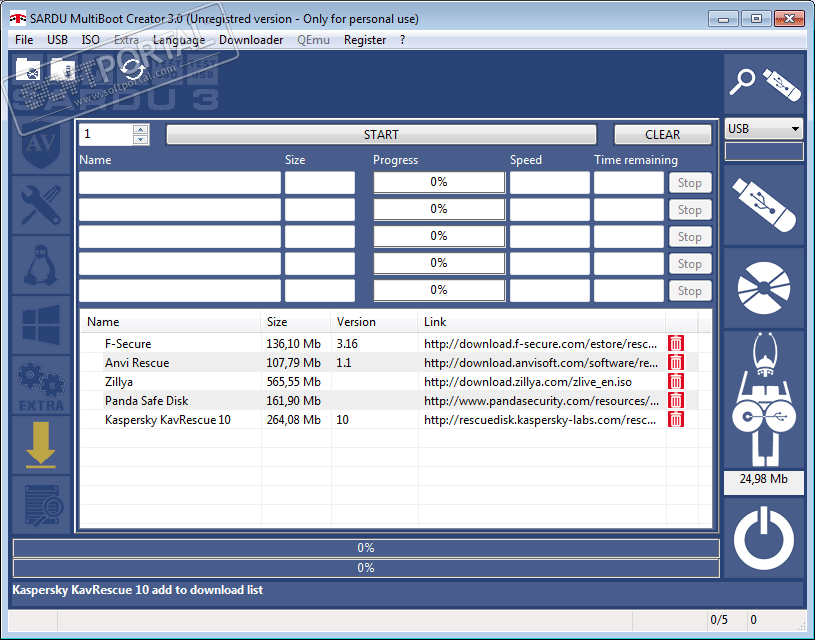The width and height of the screenshot is (815, 640).
Task: Click the large power button icon
Action: click(764, 539)
